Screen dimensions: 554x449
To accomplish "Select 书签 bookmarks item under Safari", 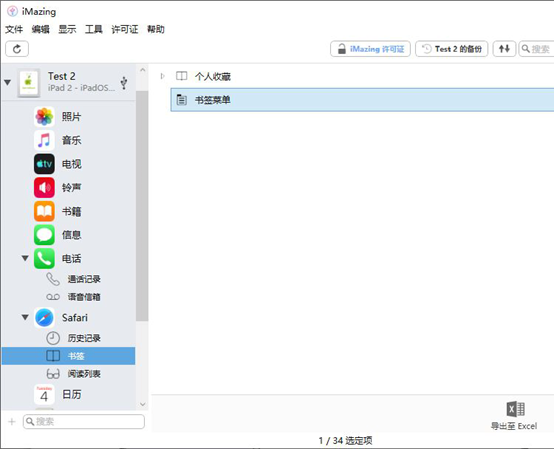I will tap(69, 356).
